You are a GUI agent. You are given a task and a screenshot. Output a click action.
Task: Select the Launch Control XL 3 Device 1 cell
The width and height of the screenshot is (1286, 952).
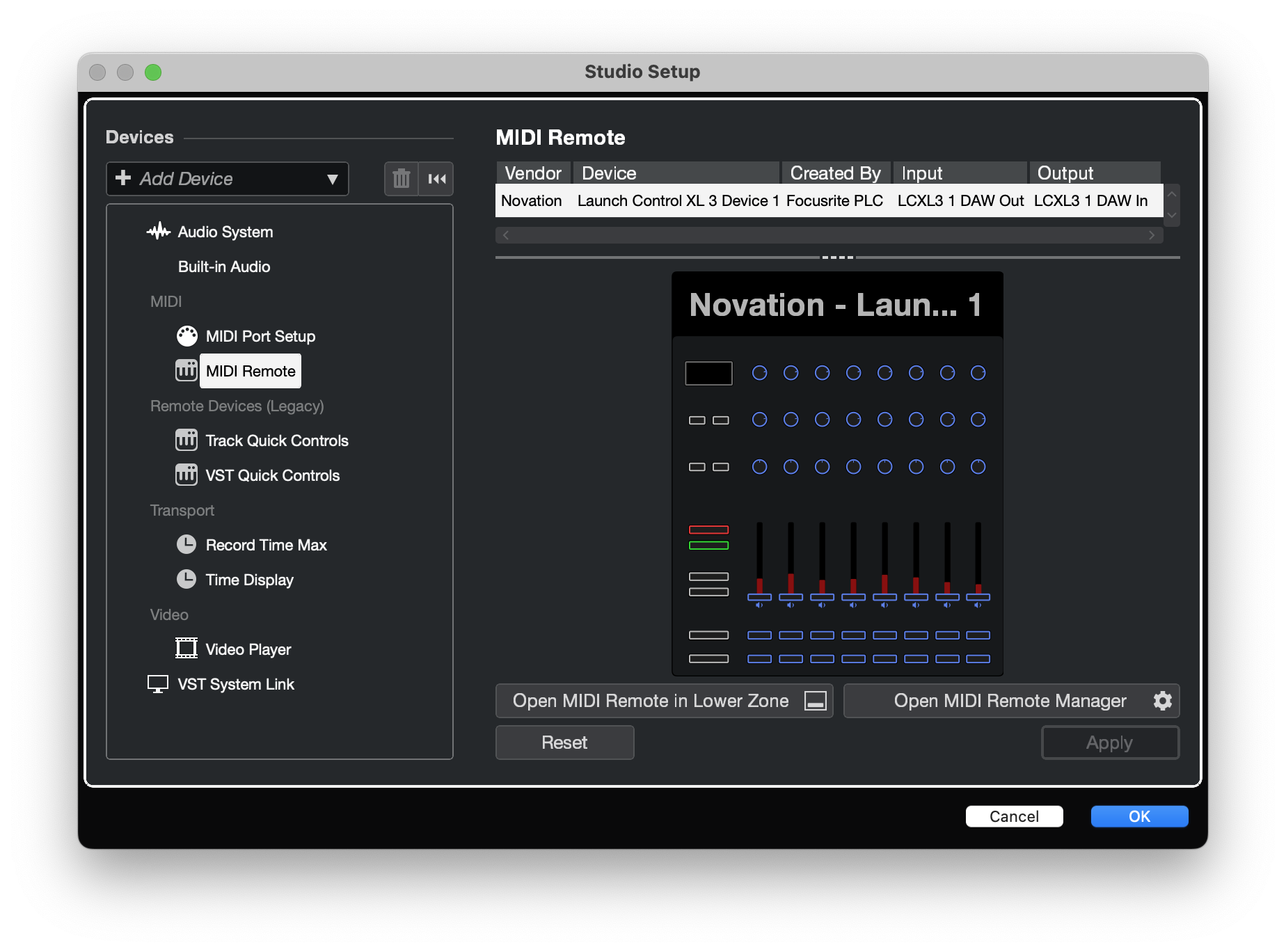tap(678, 200)
